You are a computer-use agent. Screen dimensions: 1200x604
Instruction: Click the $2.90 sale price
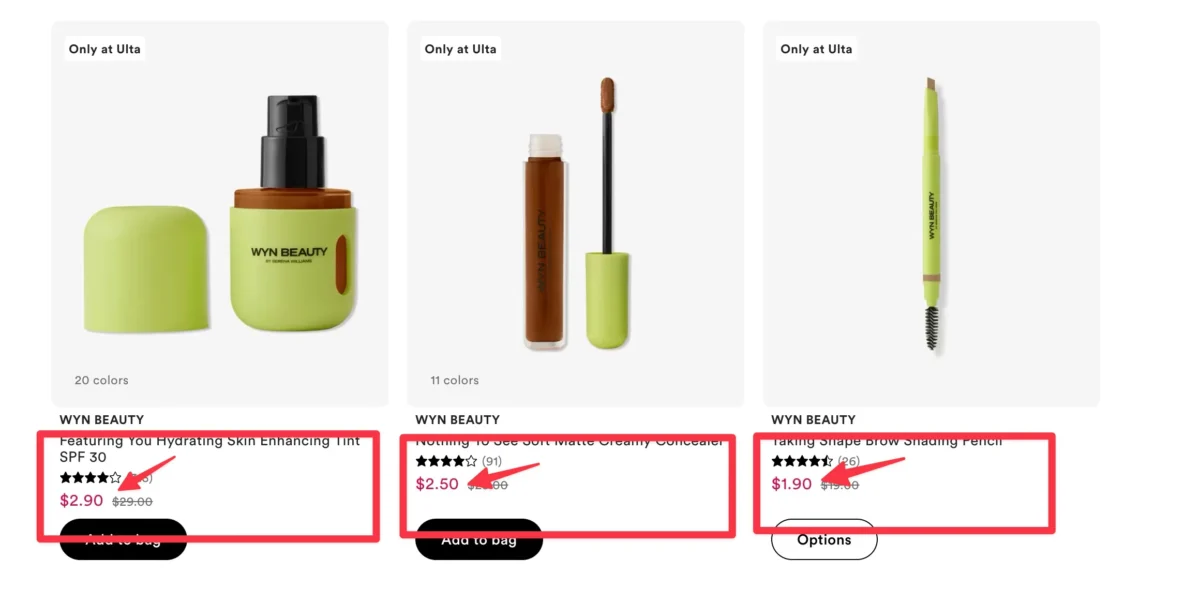tap(81, 501)
